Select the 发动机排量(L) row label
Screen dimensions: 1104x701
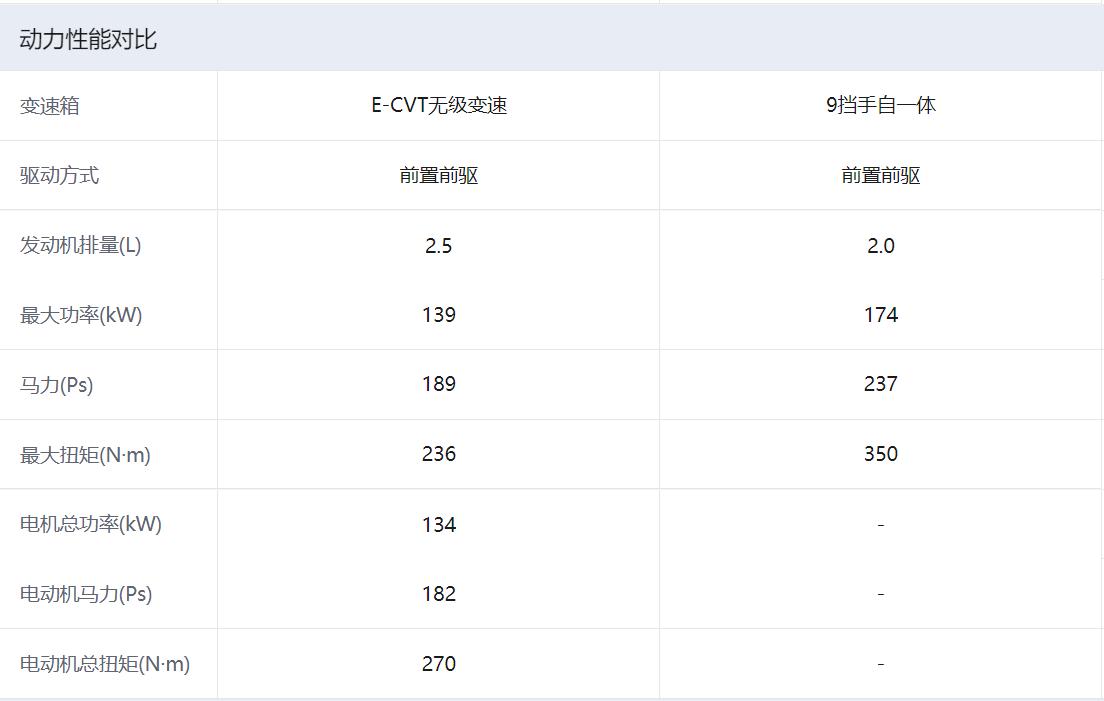pos(81,246)
